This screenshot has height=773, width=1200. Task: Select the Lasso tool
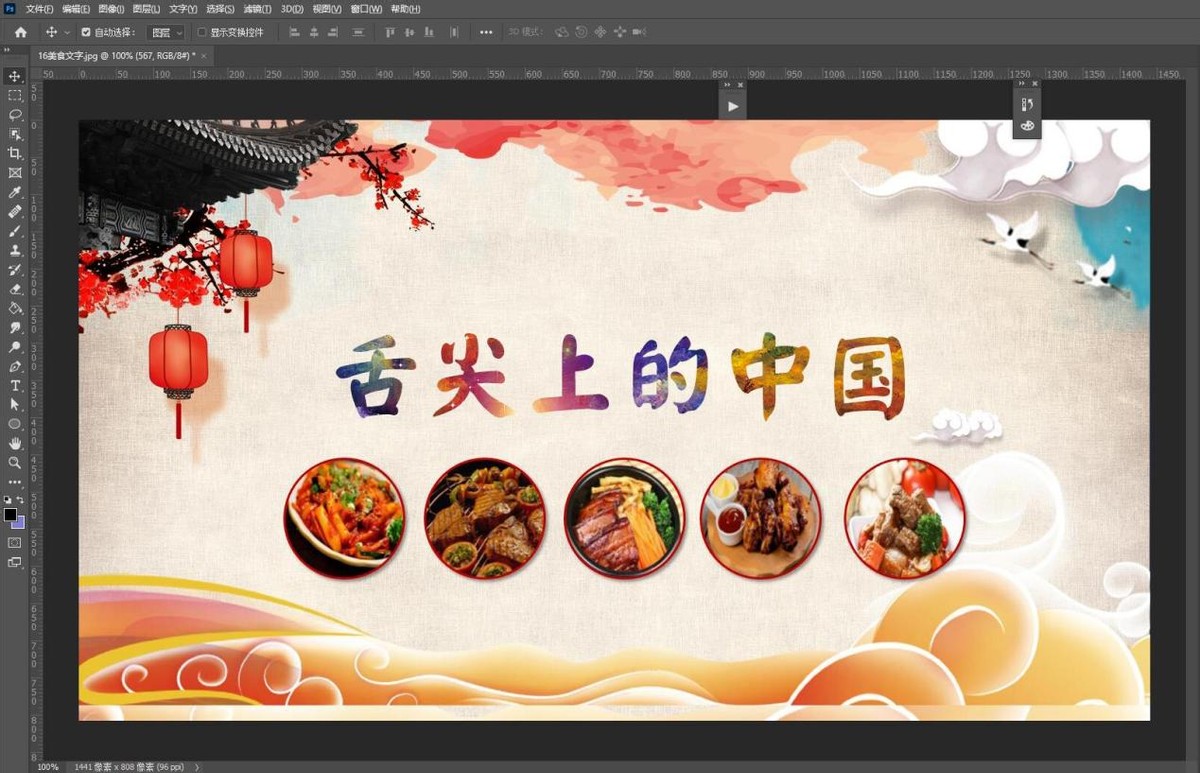14,115
